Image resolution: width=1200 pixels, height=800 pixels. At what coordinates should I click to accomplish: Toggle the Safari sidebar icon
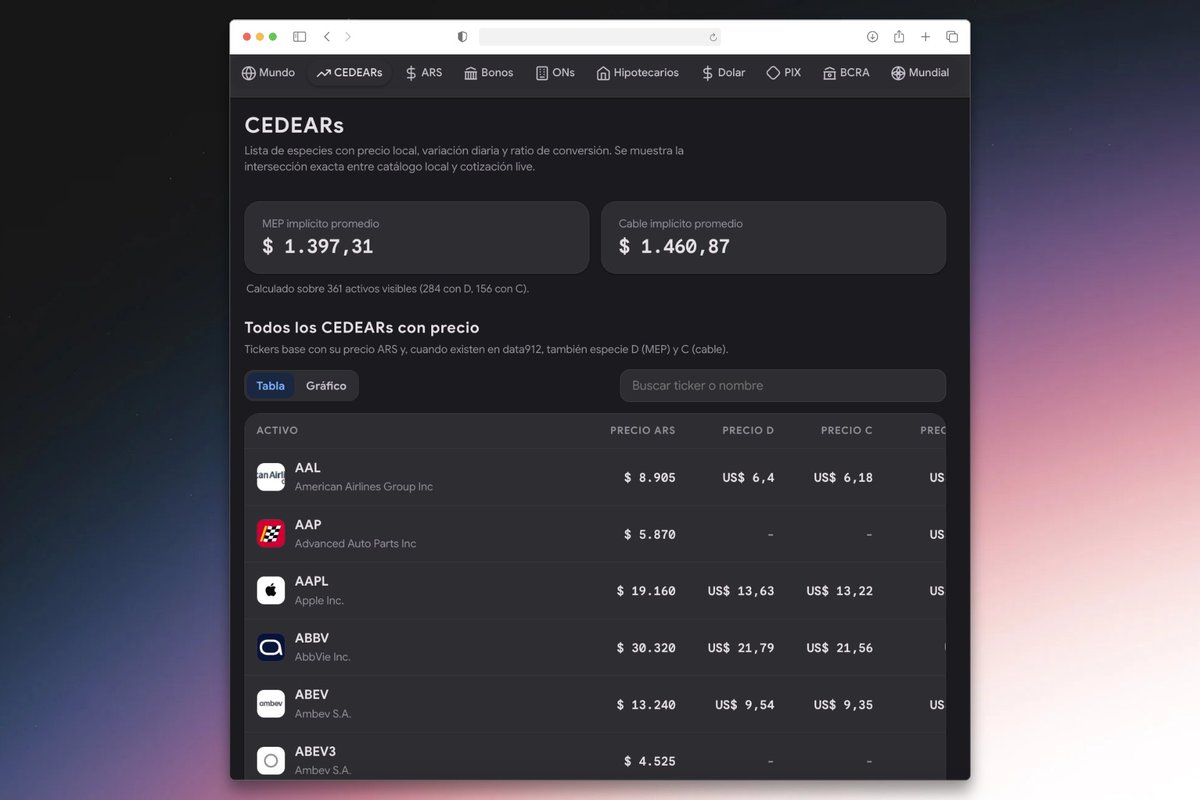pyautogui.click(x=299, y=37)
